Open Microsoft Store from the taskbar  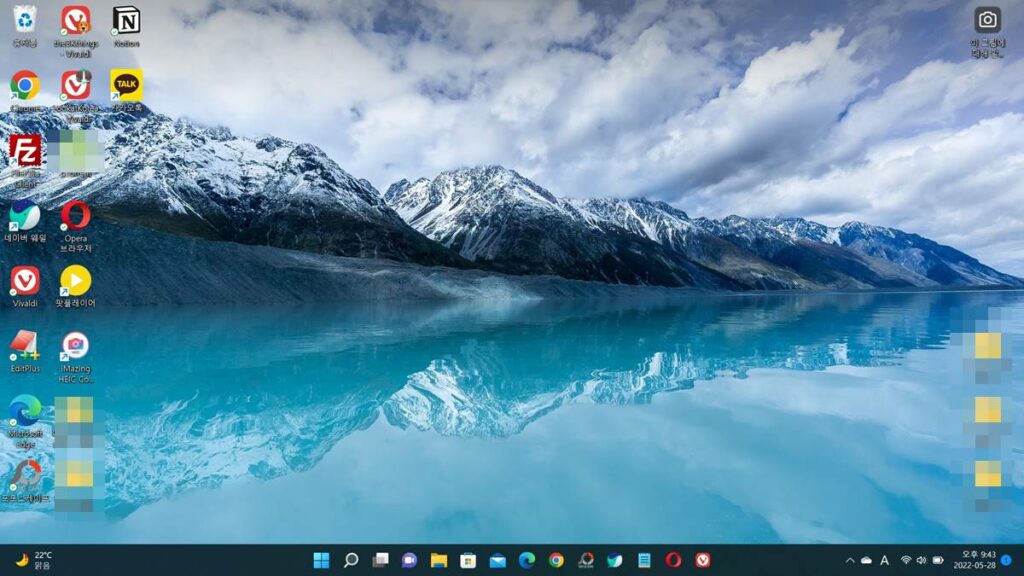[468, 560]
